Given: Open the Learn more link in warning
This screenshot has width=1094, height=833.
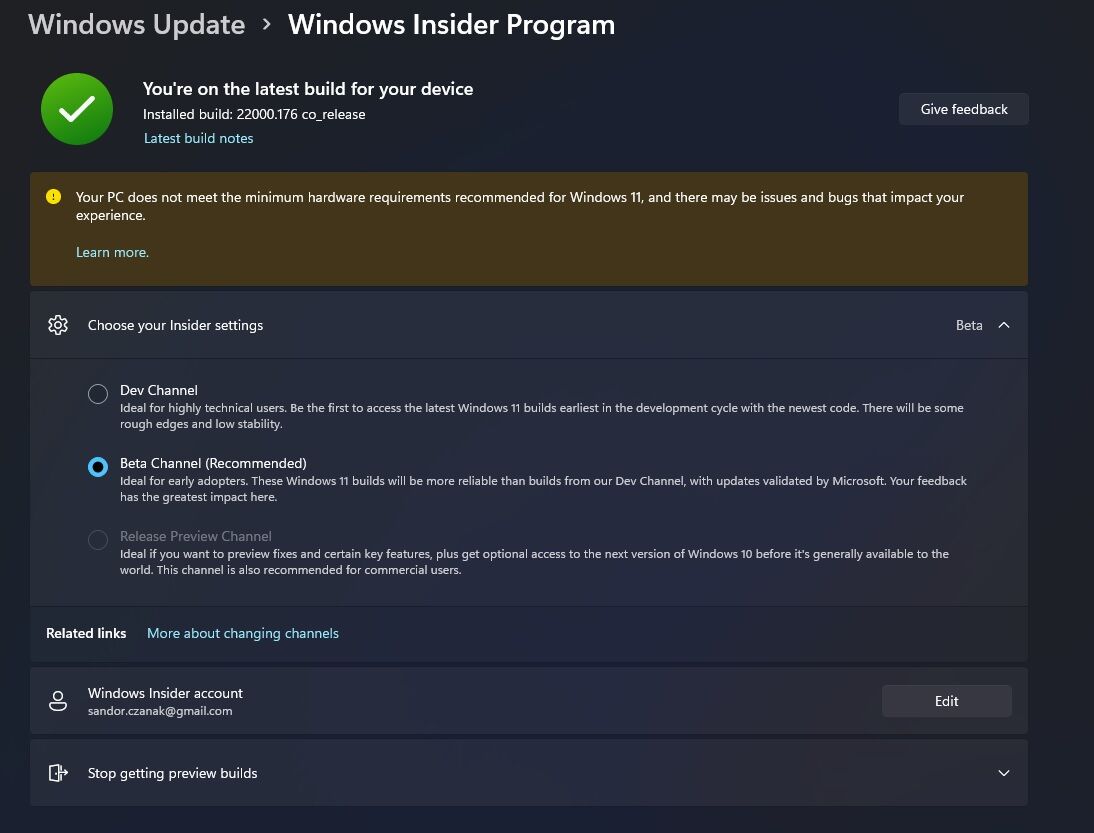Looking at the screenshot, I should [112, 252].
